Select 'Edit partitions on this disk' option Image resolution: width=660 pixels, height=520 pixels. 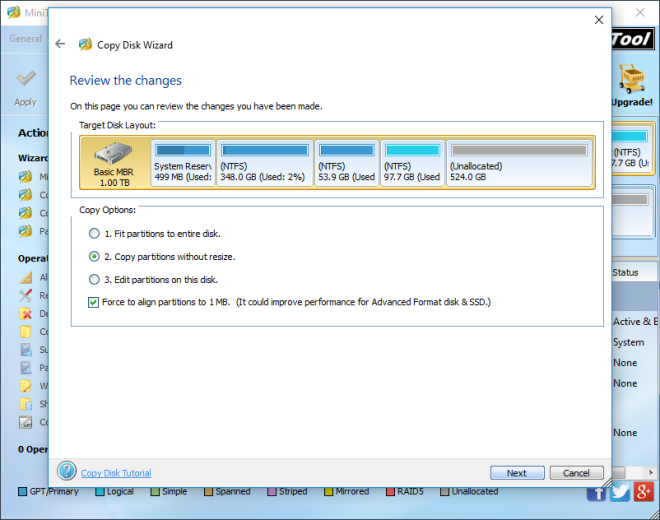click(x=94, y=279)
